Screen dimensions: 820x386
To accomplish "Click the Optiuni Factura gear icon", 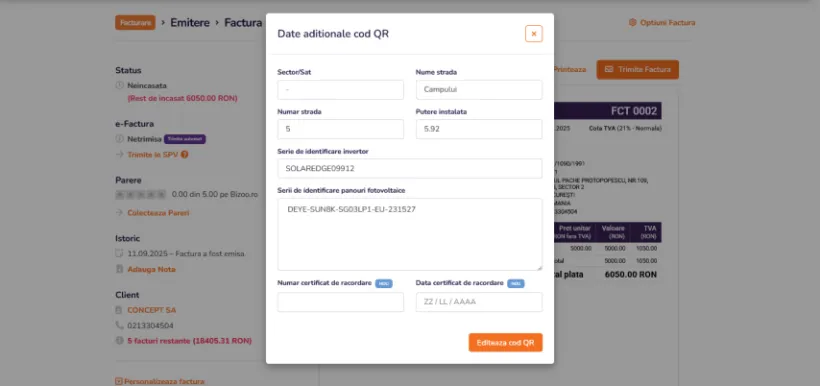I will click(632, 22).
